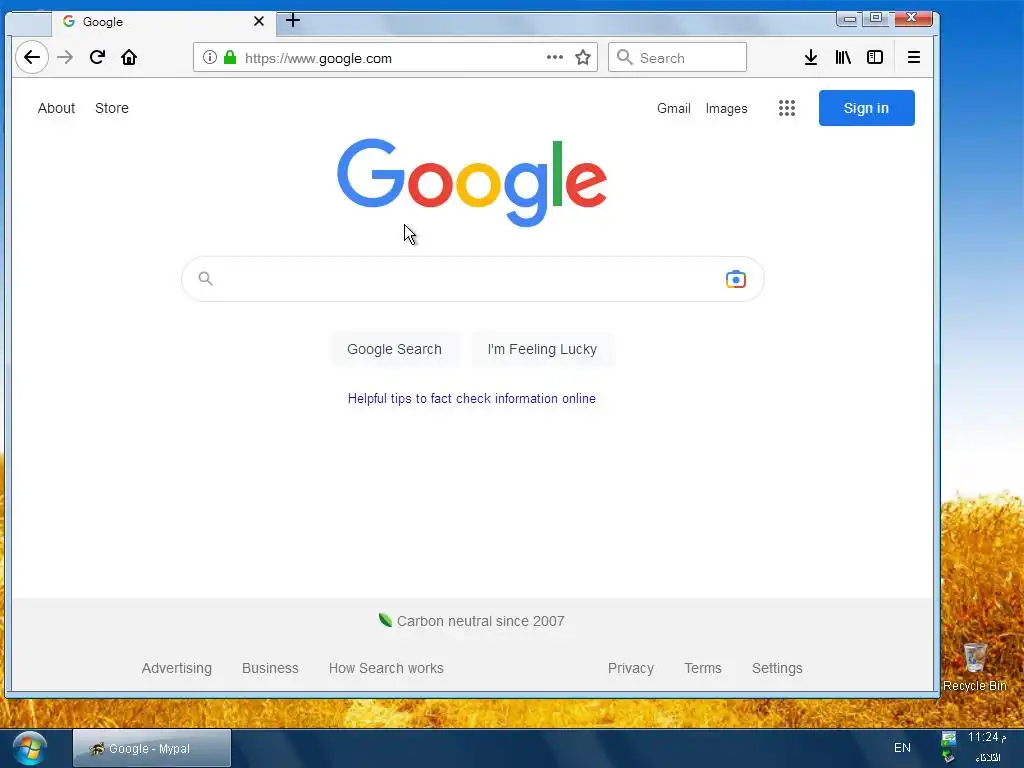Open the browser hamburger menu
The image size is (1024, 768).
(914, 57)
